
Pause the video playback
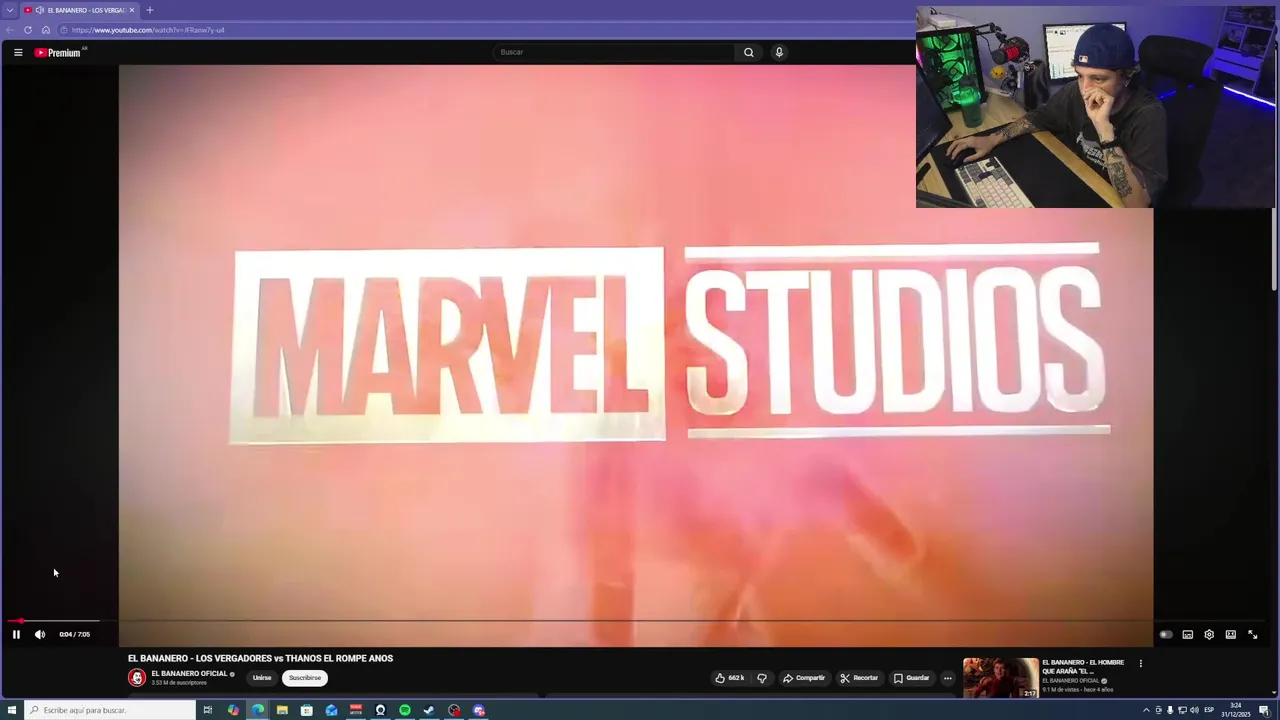16,634
